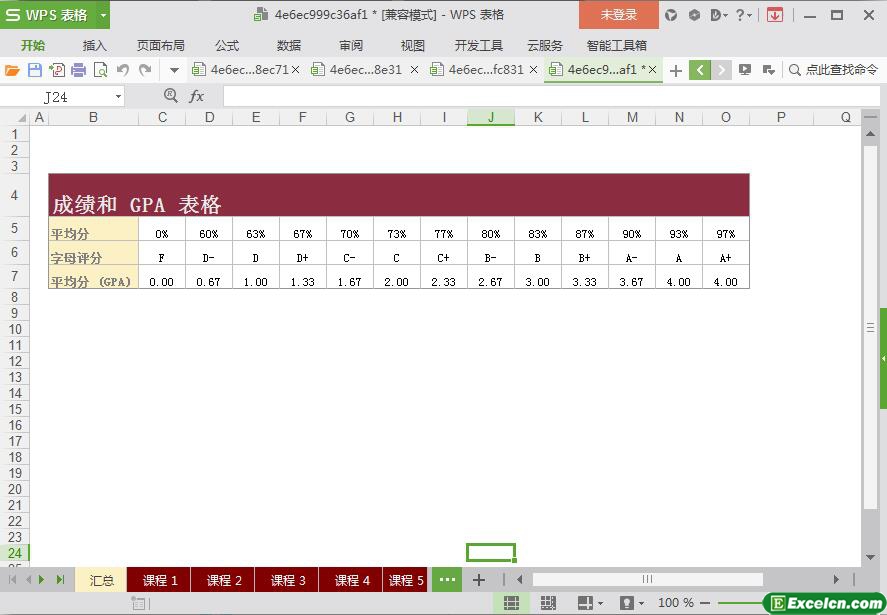Switch to page break preview view
This screenshot has width=887, height=615.
tap(548, 603)
